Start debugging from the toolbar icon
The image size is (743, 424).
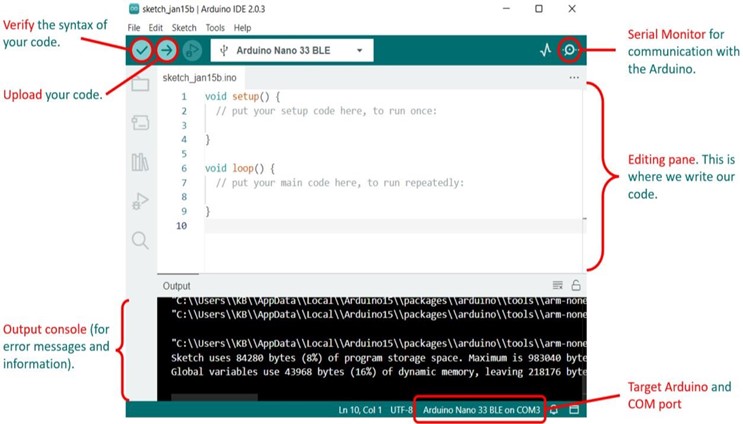pyautogui.click(x=192, y=50)
